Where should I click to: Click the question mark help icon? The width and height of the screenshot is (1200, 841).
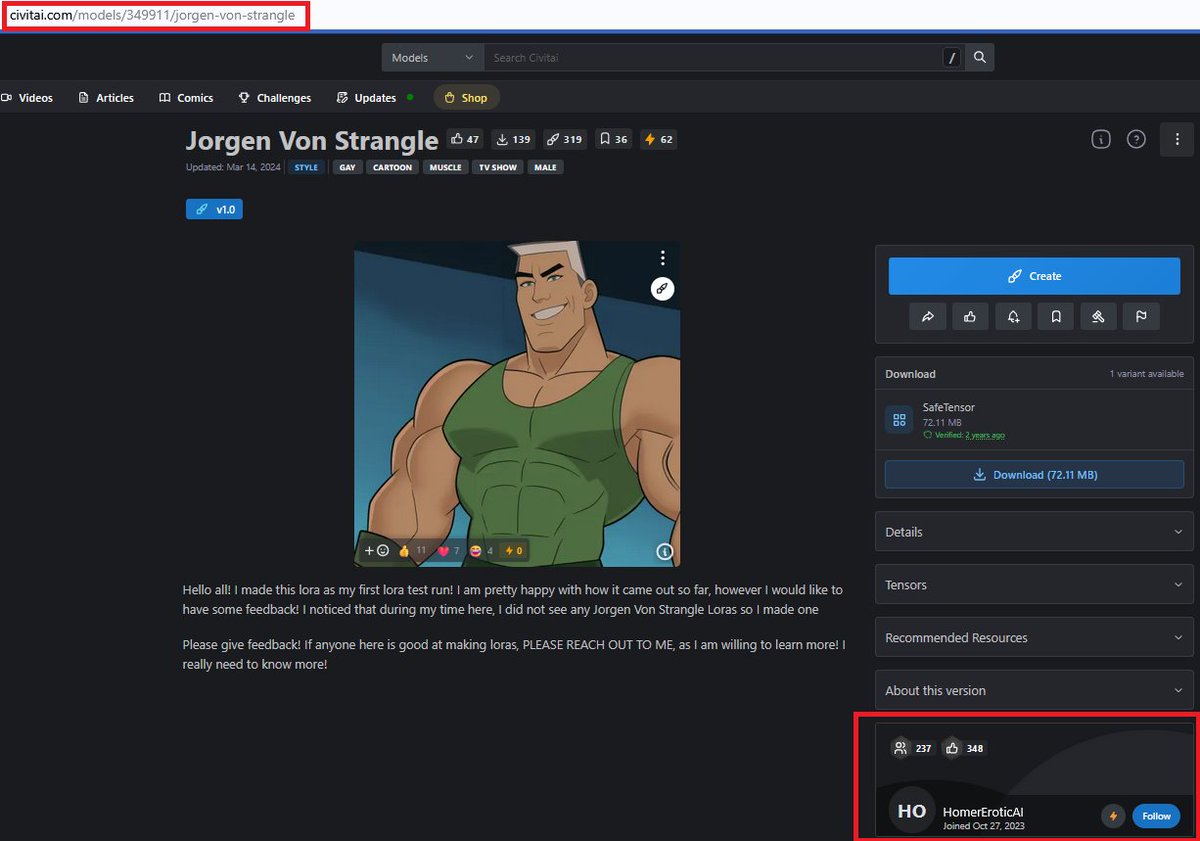pyautogui.click(x=1136, y=140)
